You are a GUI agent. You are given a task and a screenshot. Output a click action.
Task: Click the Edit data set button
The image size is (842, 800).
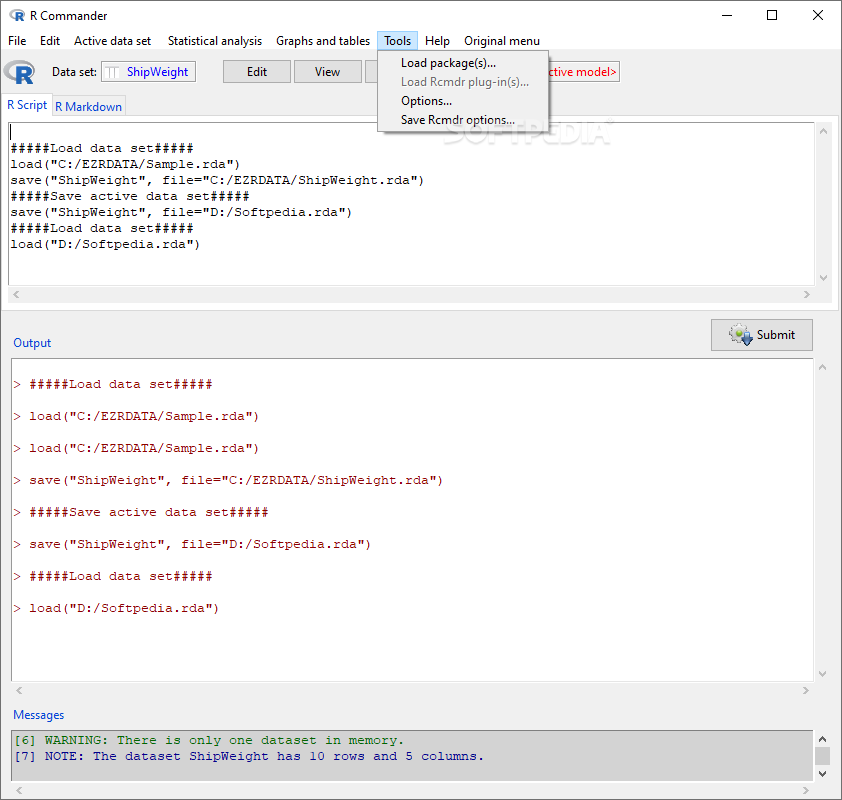coord(257,72)
